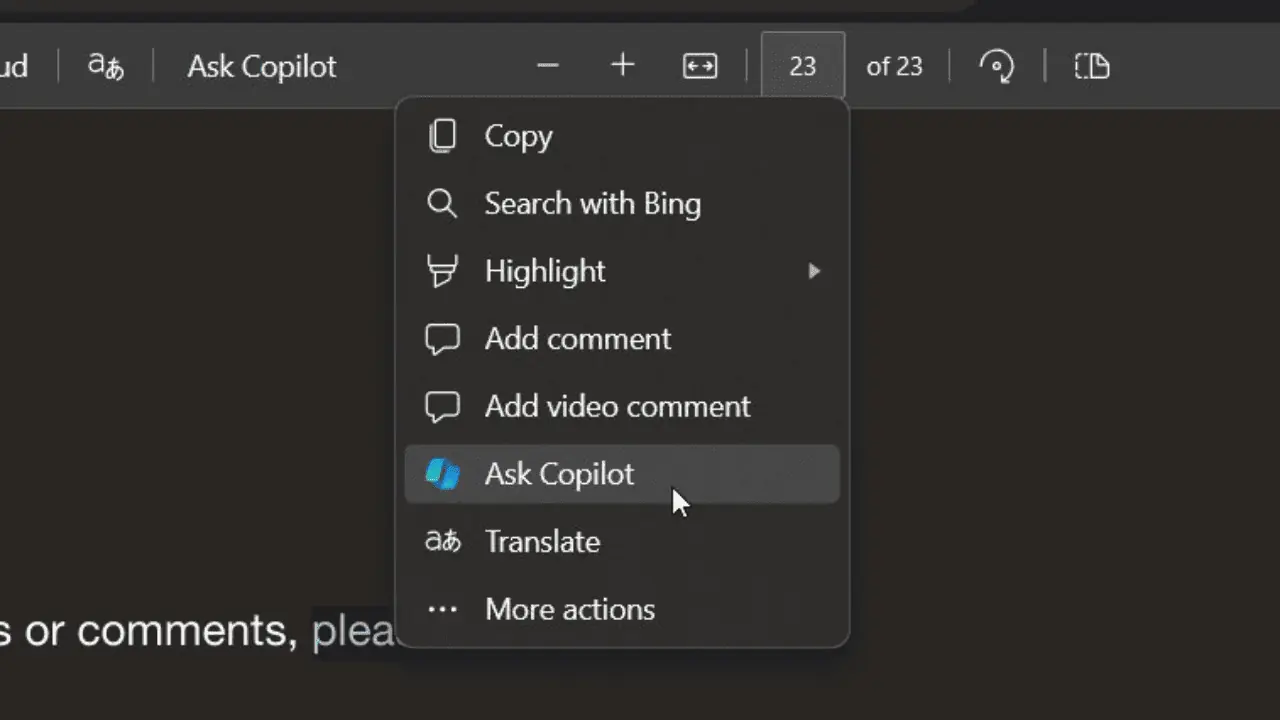Viewport: 1280px width, 720px height.
Task: Rotate the PDF page with the rotate icon
Action: (x=996, y=66)
